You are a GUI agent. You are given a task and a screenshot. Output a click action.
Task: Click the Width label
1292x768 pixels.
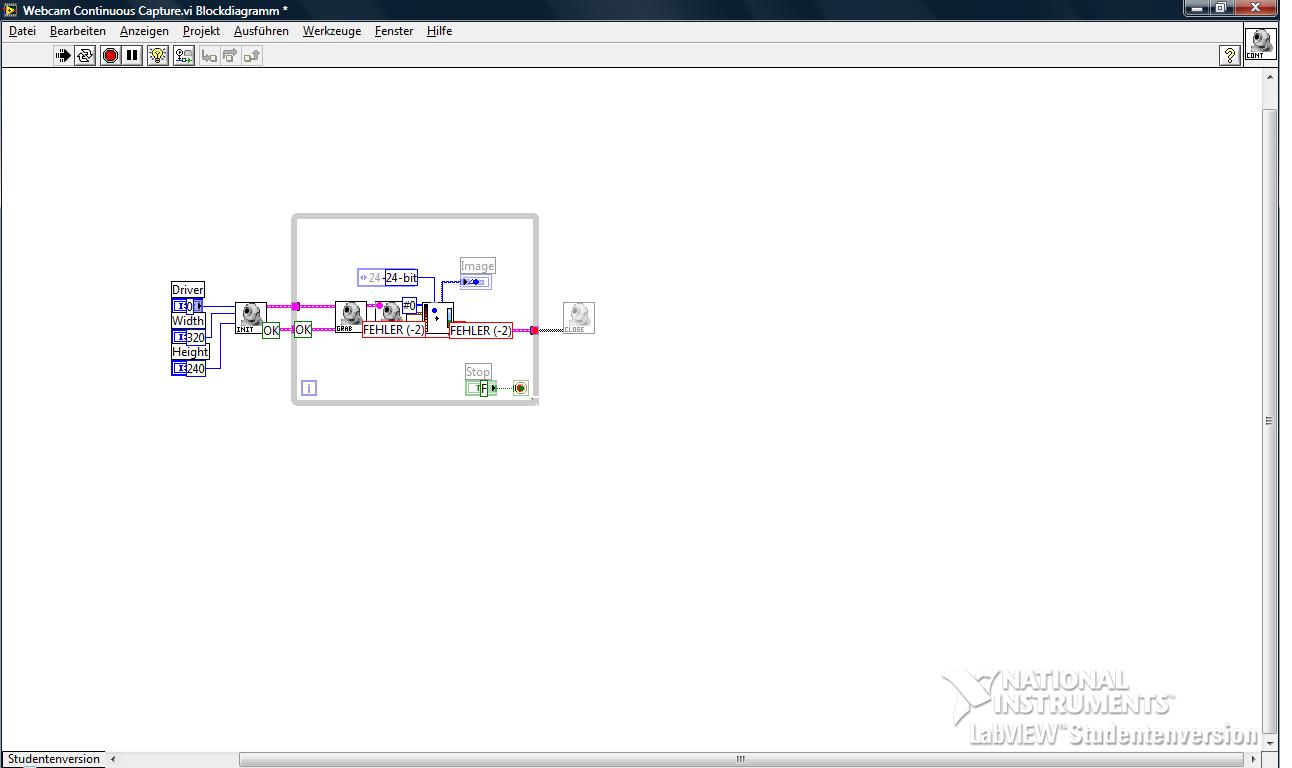point(188,321)
